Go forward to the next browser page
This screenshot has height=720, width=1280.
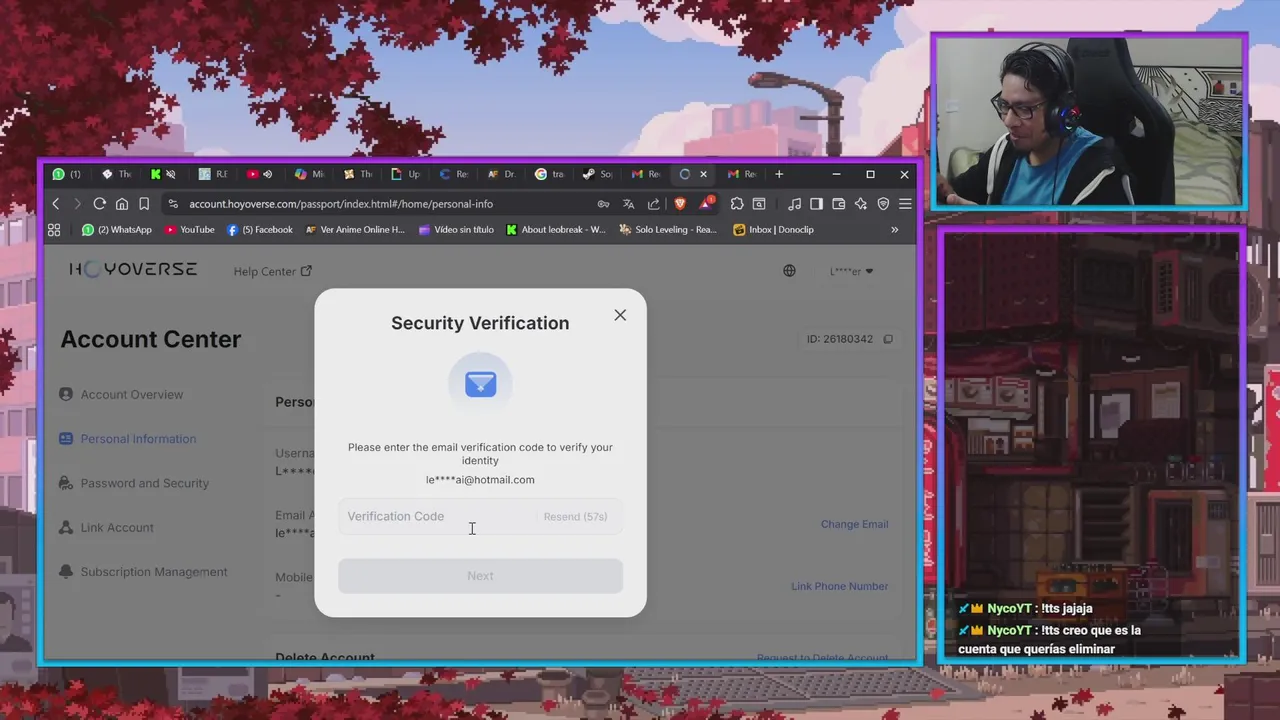78,204
